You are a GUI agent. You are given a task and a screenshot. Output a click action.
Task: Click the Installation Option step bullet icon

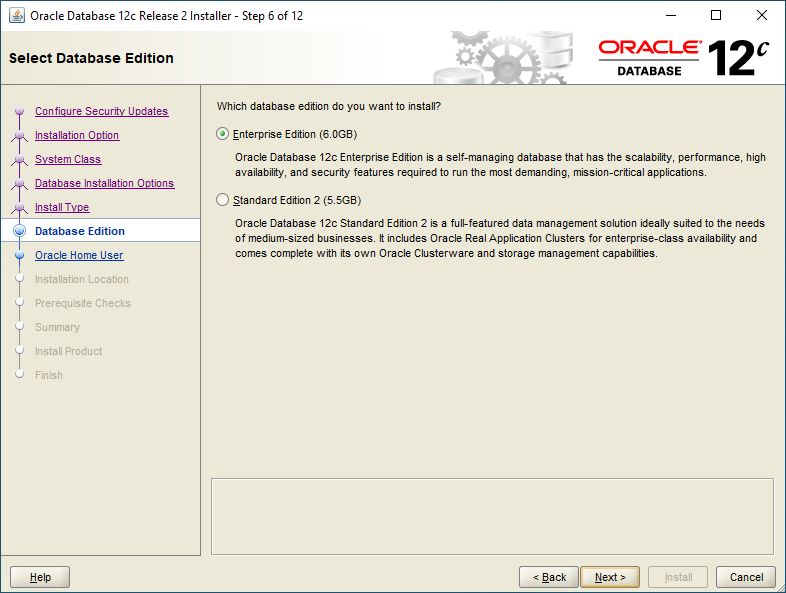point(20,135)
